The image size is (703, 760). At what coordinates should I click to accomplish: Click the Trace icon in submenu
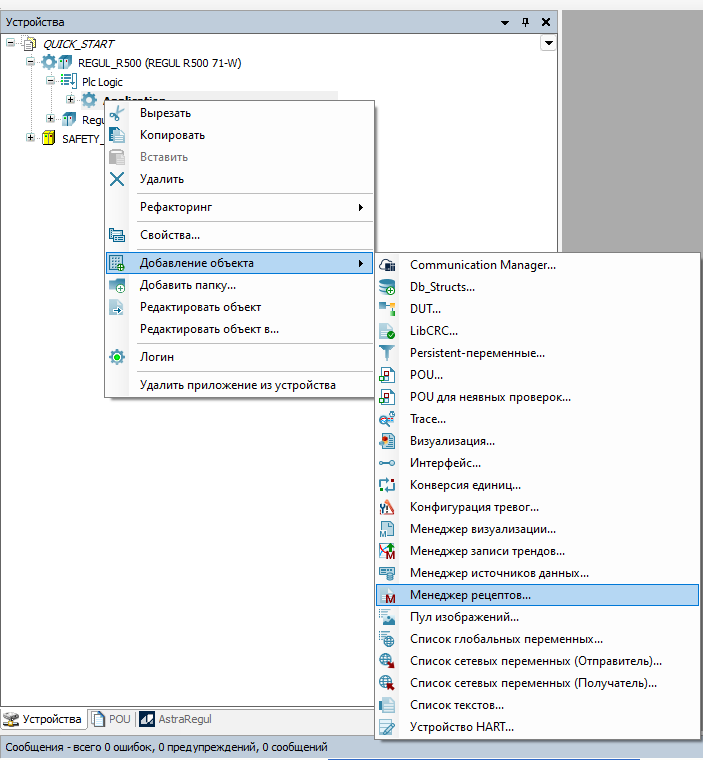click(x=387, y=419)
